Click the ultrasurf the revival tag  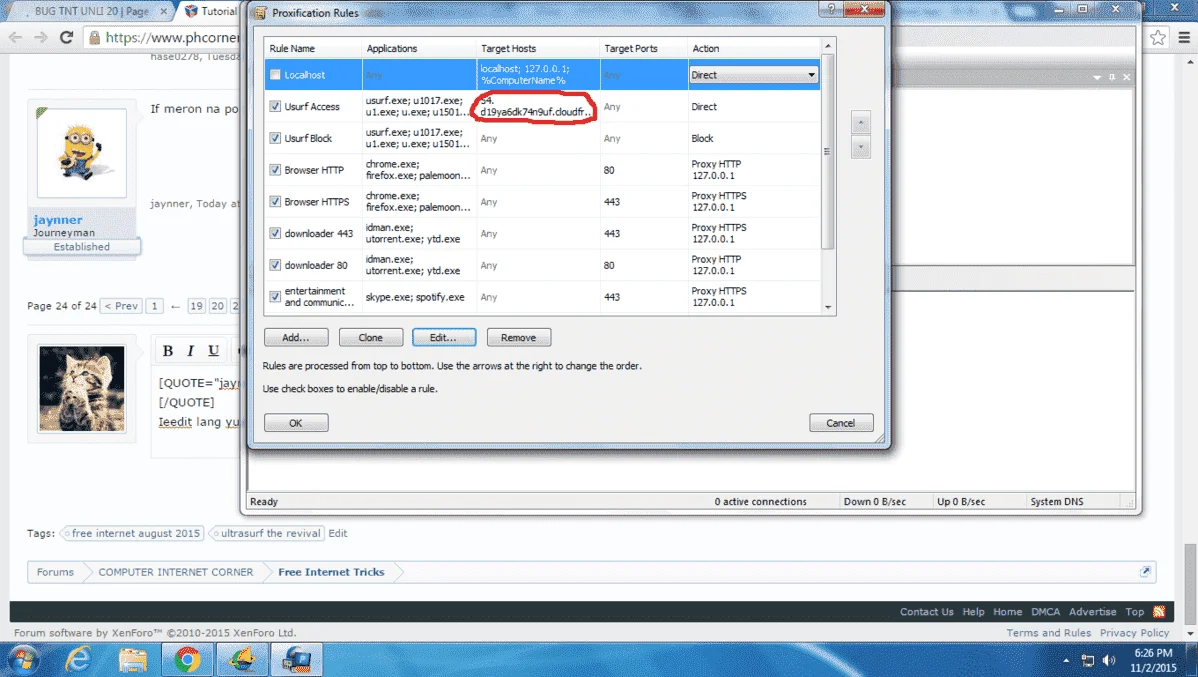click(269, 533)
